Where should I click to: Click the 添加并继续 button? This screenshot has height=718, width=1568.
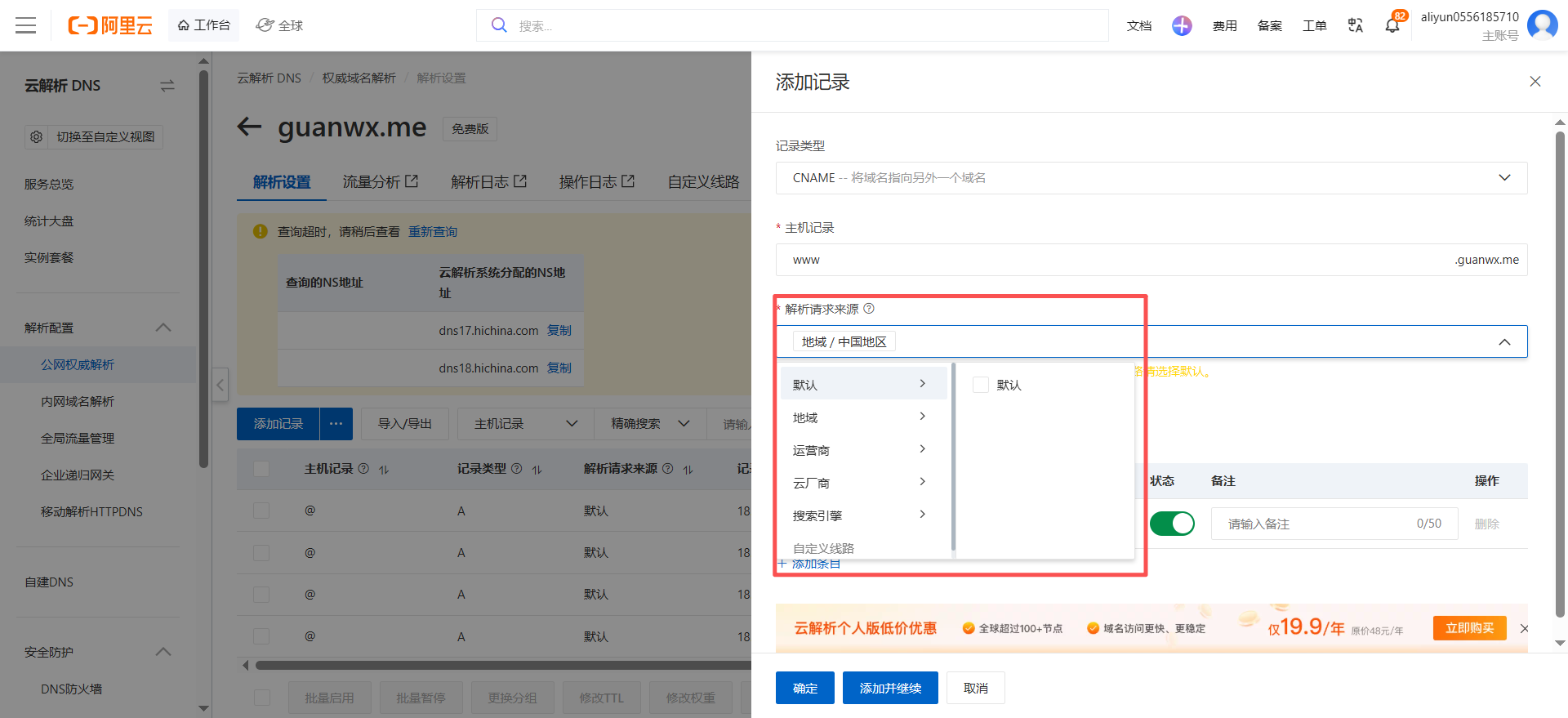(x=890, y=688)
